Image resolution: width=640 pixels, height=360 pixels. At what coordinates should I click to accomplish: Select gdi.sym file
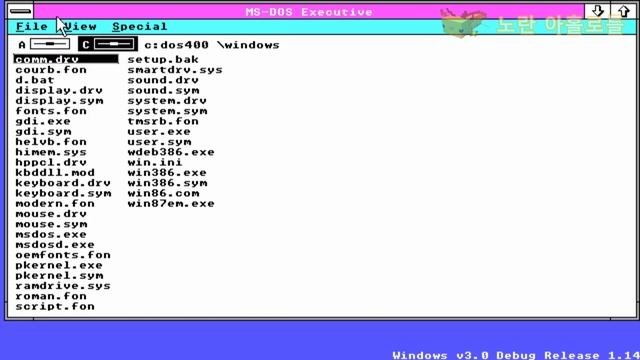[x=43, y=131]
